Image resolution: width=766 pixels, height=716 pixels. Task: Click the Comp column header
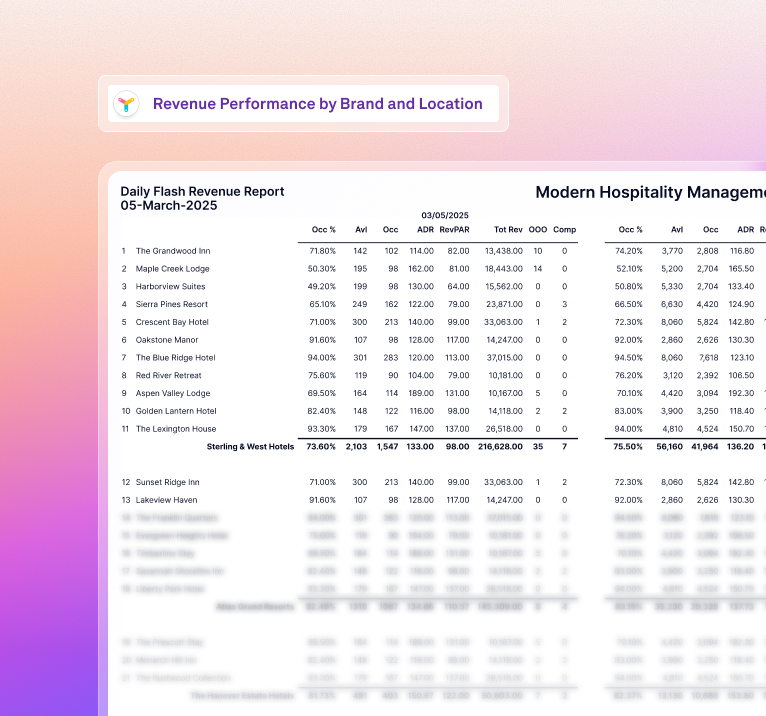pos(564,230)
